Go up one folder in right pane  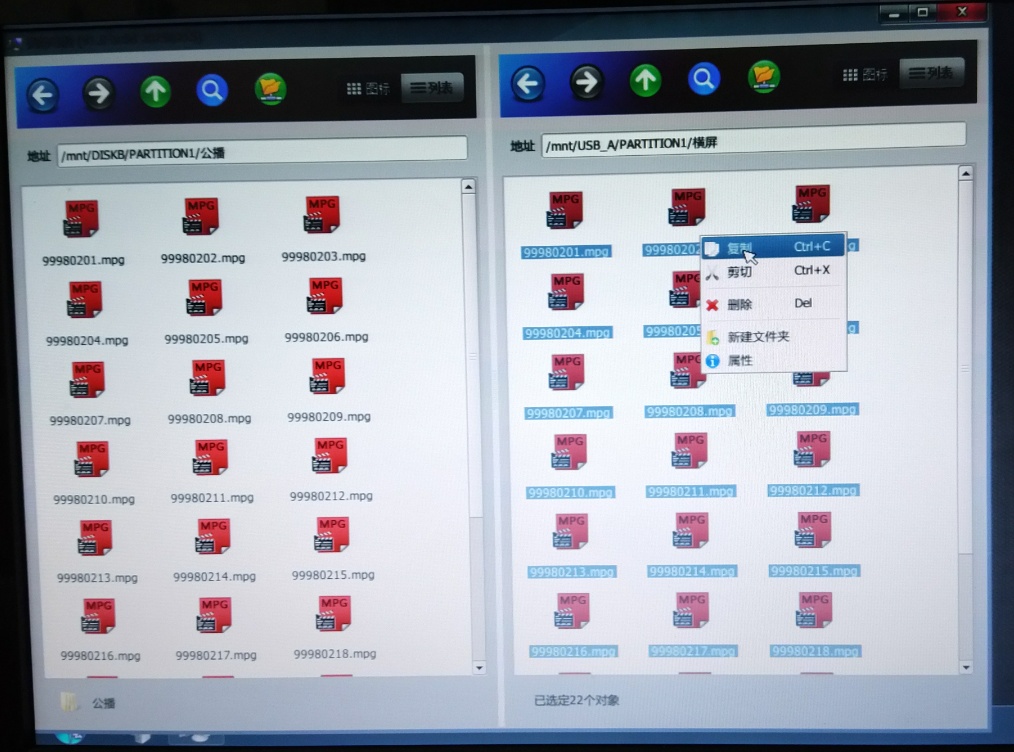[x=645, y=80]
